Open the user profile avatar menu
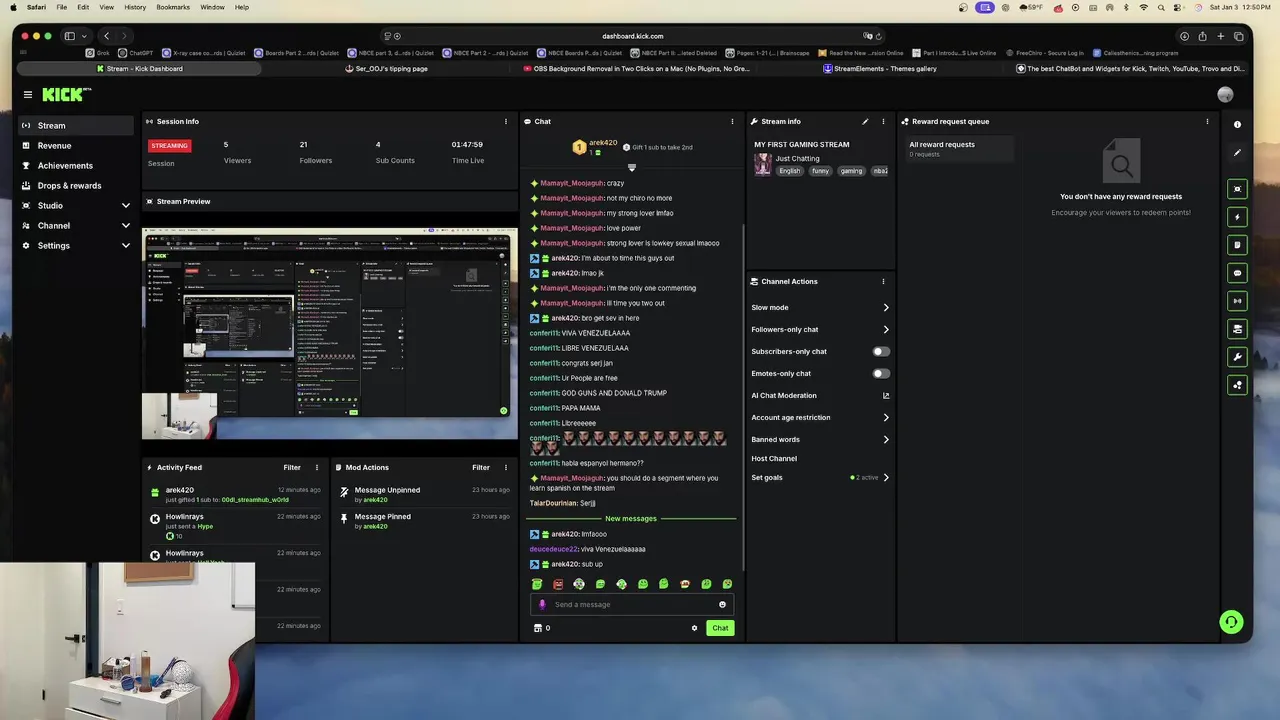Screen dimensions: 1280x720 tap(1225, 95)
